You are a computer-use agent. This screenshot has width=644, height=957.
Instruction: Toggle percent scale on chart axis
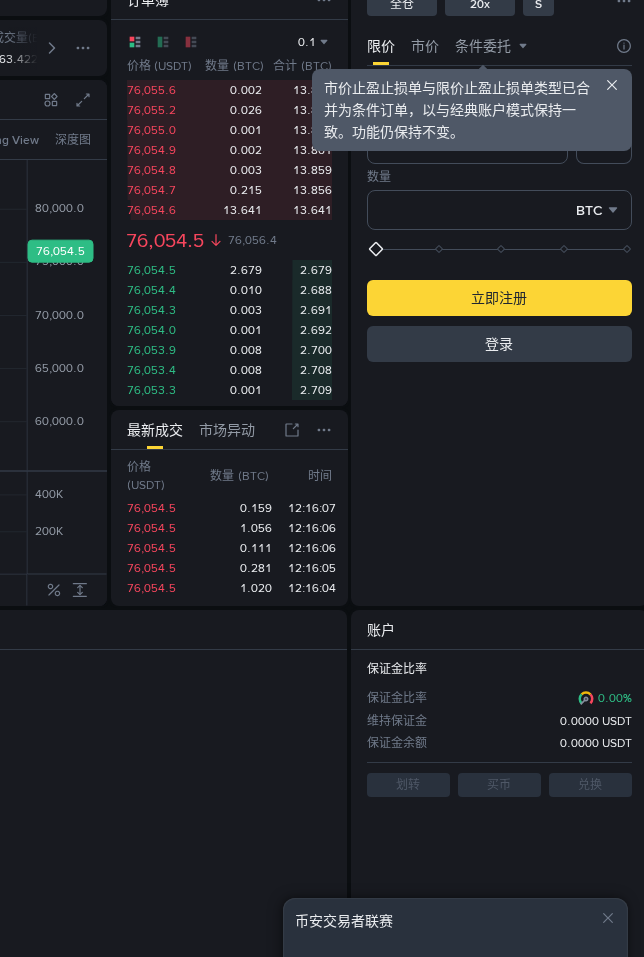coord(54,590)
